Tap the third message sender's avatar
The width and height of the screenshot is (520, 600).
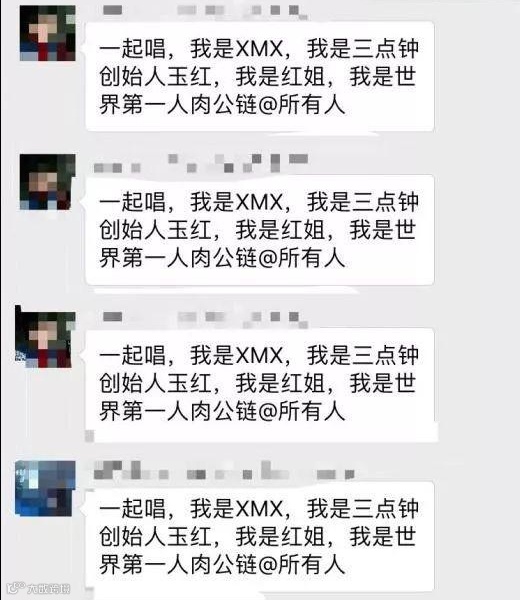coord(45,339)
